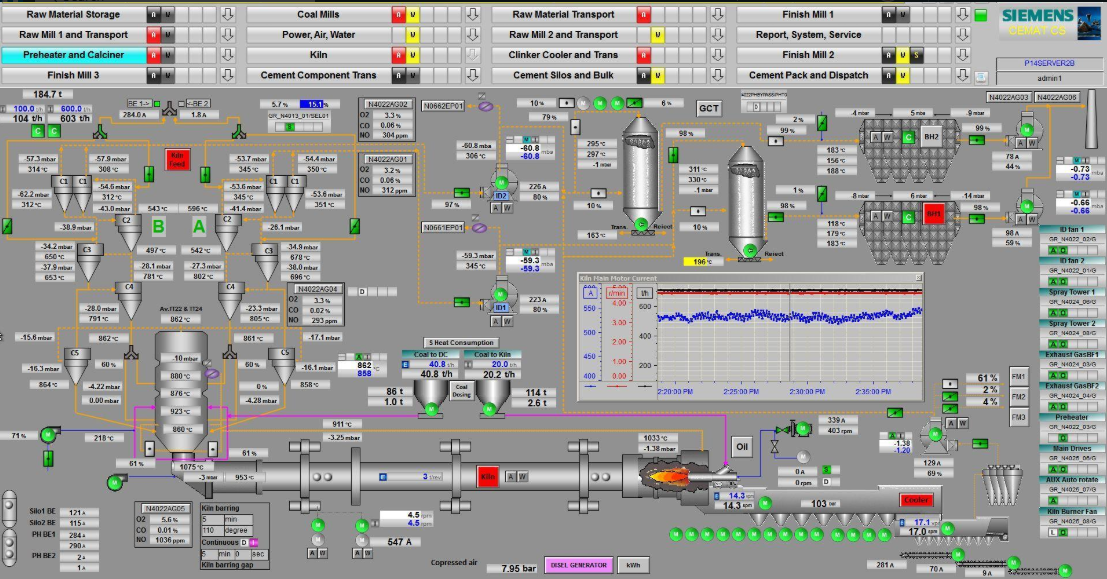Click green status indicator beside Finish Mill 1

tap(981, 15)
